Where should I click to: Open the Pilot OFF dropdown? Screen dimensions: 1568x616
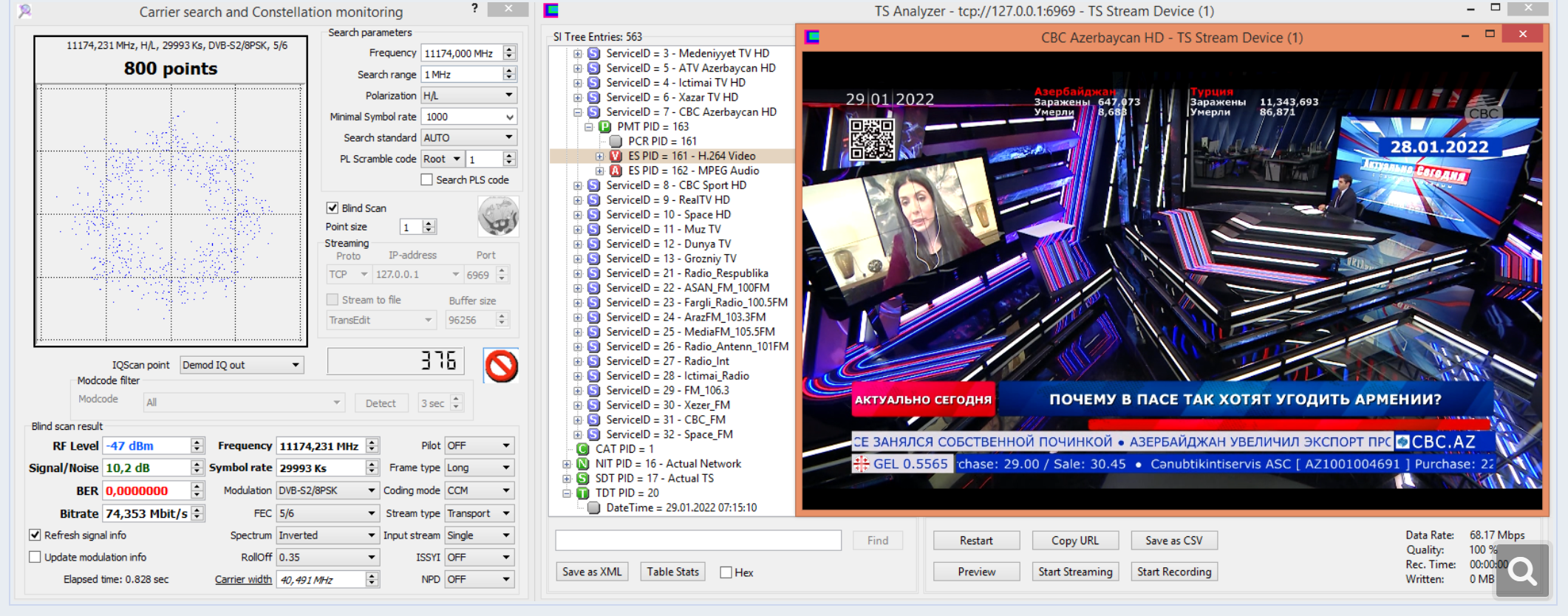point(480,445)
